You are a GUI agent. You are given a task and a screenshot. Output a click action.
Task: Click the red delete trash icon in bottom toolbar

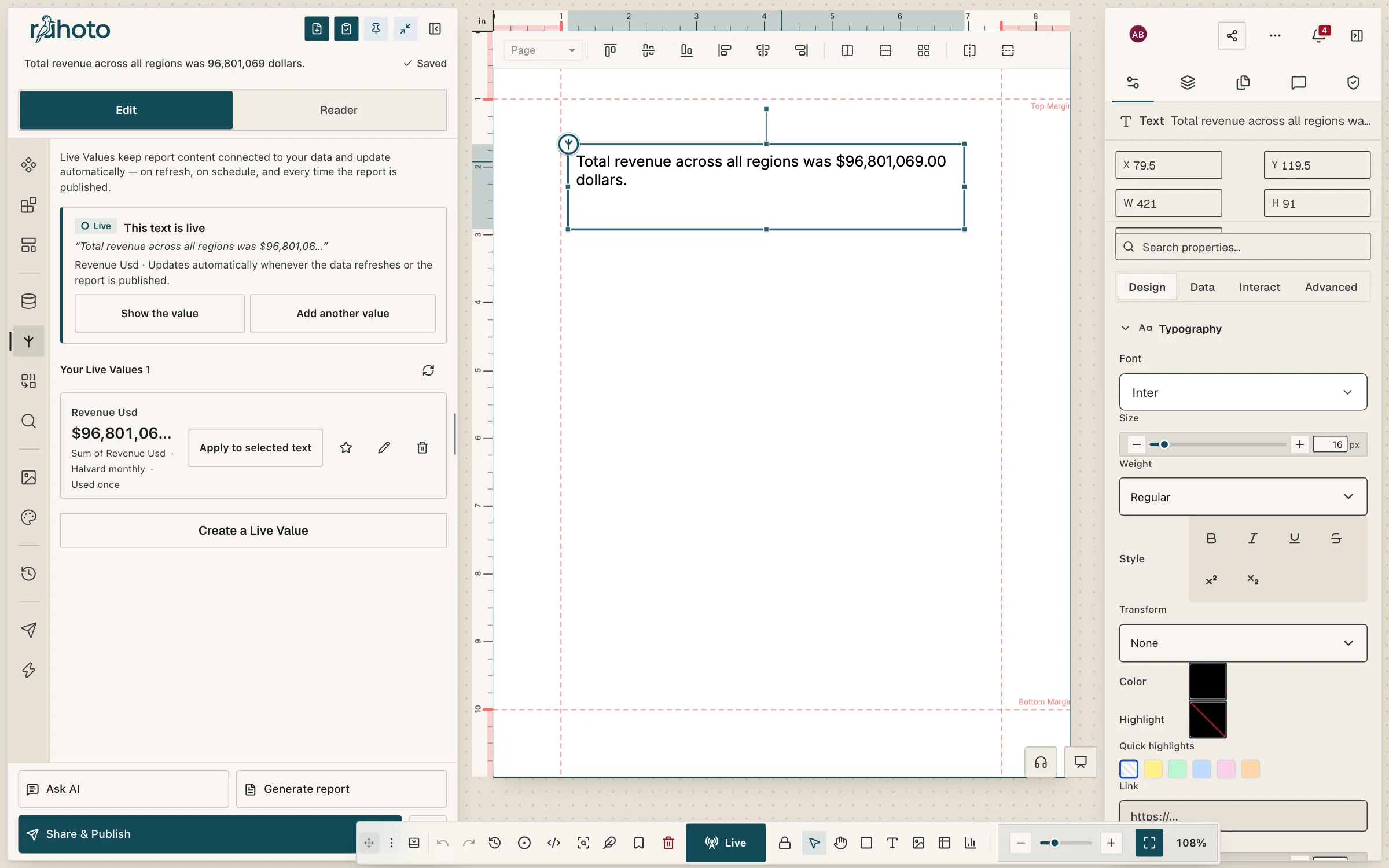(x=668, y=843)
